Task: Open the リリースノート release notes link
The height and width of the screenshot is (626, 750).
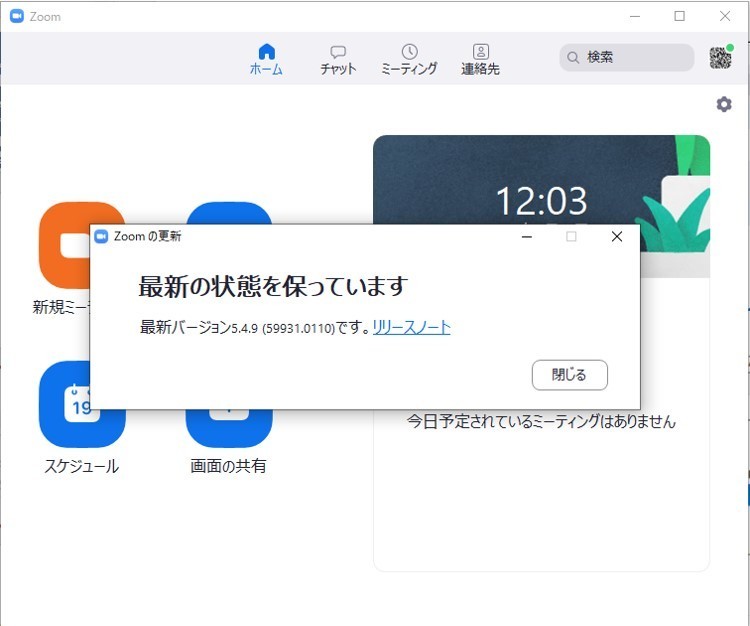Action: pyautogui.click(x=411, y=327)
